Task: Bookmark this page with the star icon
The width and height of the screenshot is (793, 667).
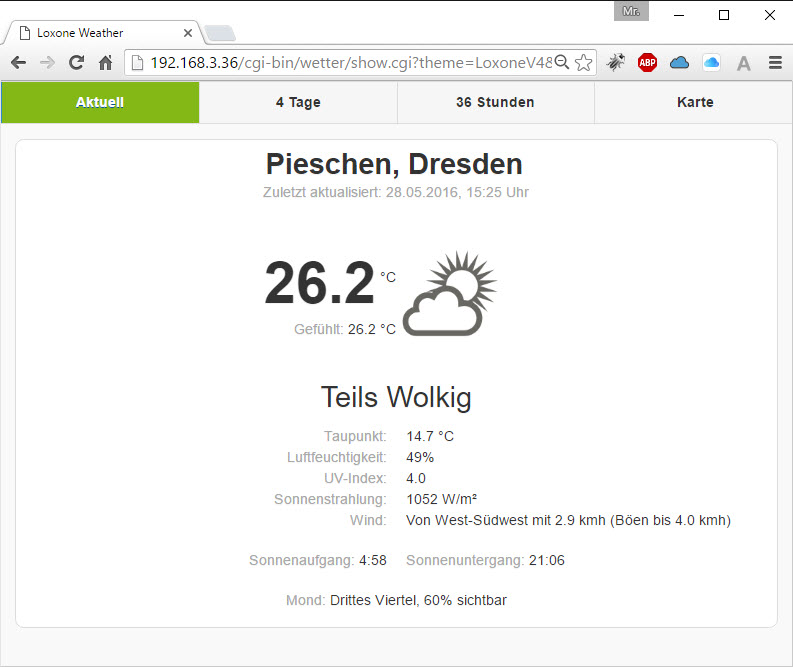Action: [584, 63]
